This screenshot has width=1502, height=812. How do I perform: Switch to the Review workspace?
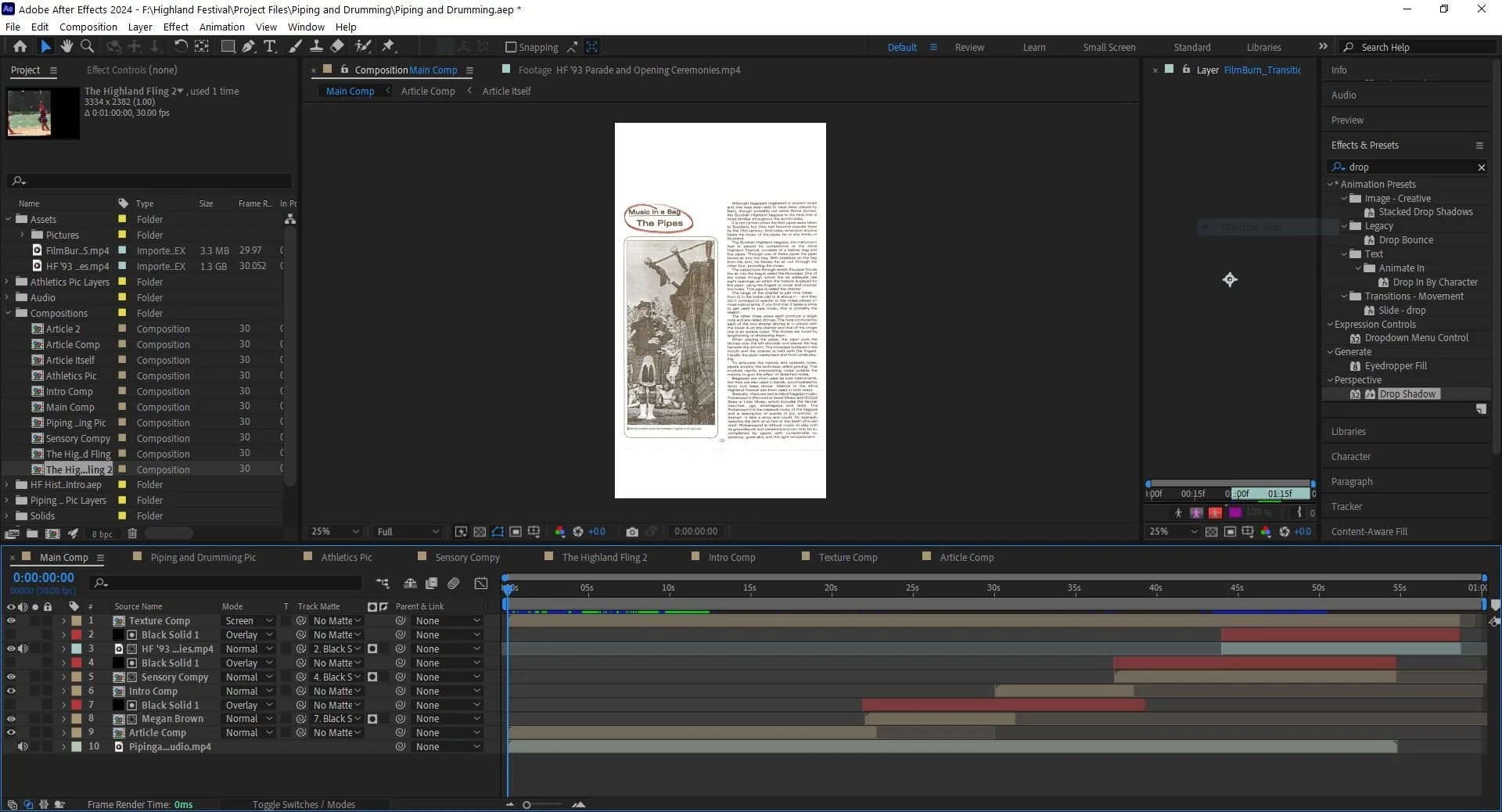click(x=969, y=48)
